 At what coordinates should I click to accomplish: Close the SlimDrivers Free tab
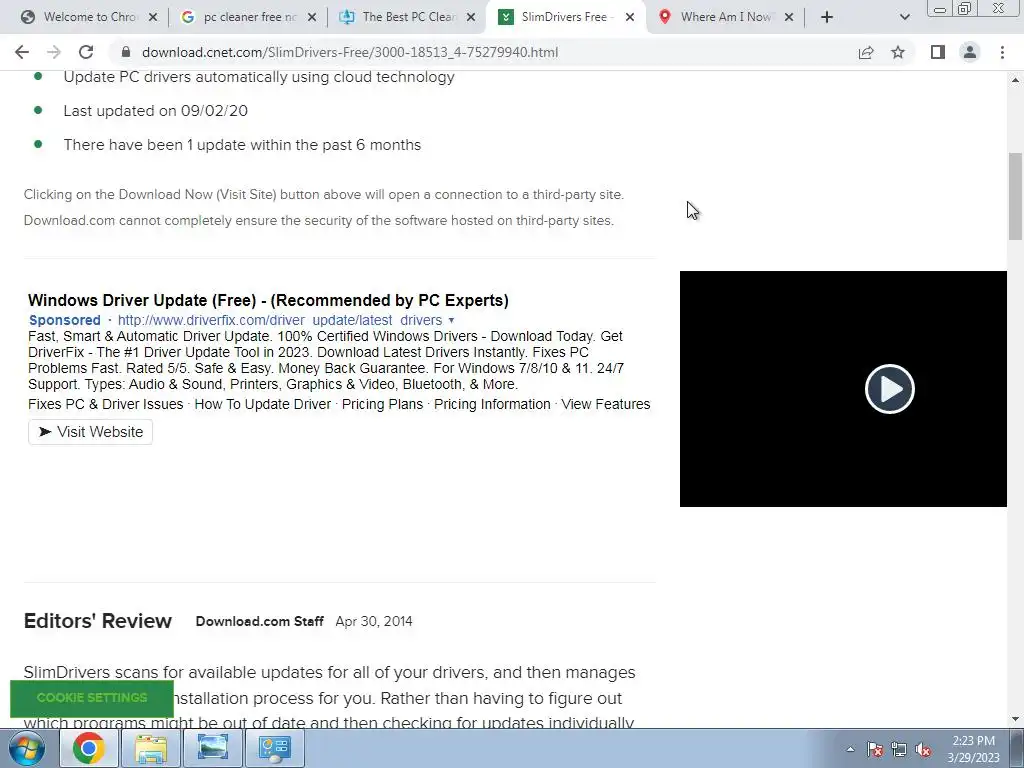[x=630, y=18]
